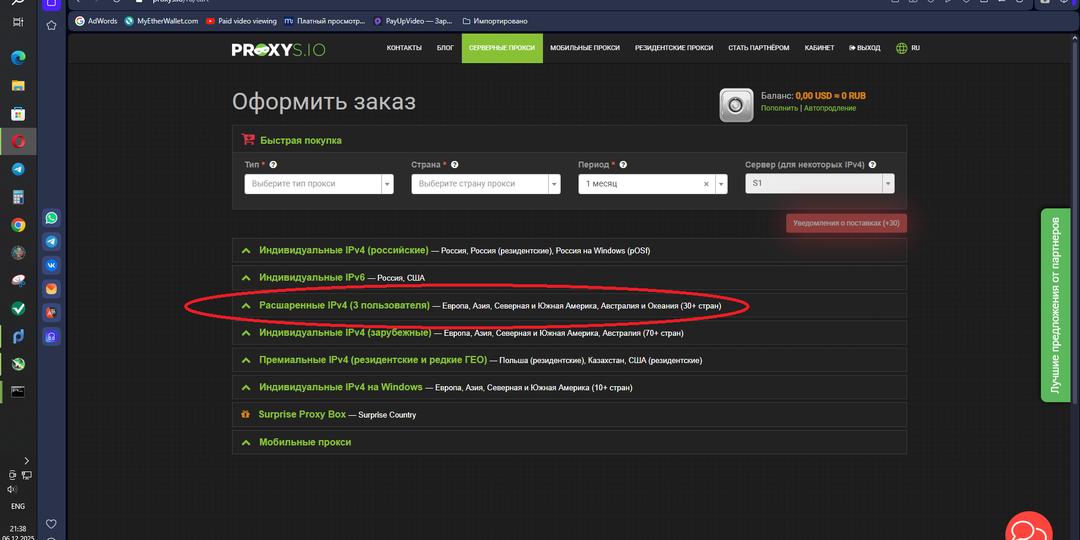Click the help icon next to Период
The width and height of the screenshot is (1080, 540).
pyautogui.click(x=623, y=165)
